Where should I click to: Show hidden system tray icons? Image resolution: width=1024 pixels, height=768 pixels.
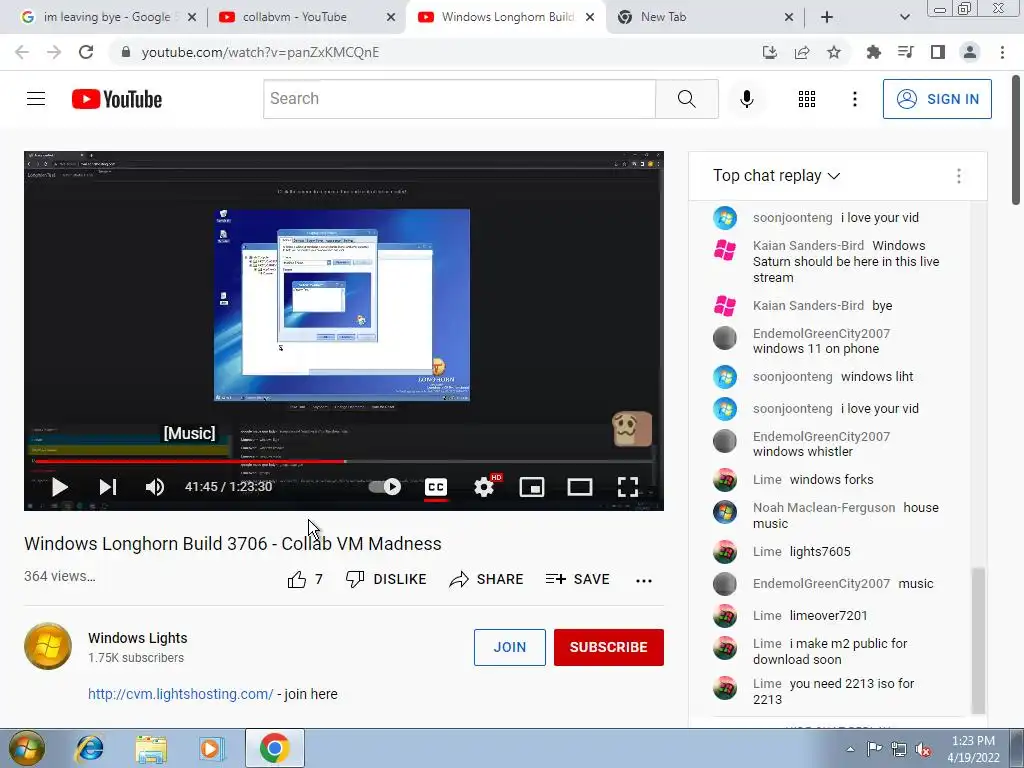pos(850,749)
